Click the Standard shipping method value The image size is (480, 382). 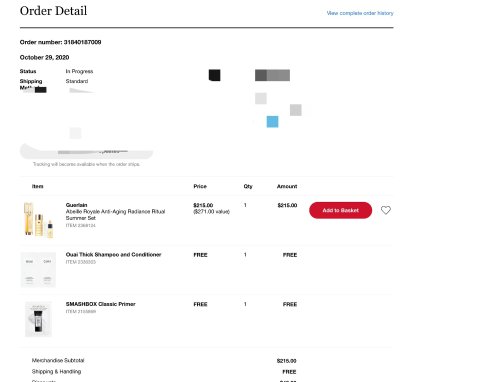(77, 81)
